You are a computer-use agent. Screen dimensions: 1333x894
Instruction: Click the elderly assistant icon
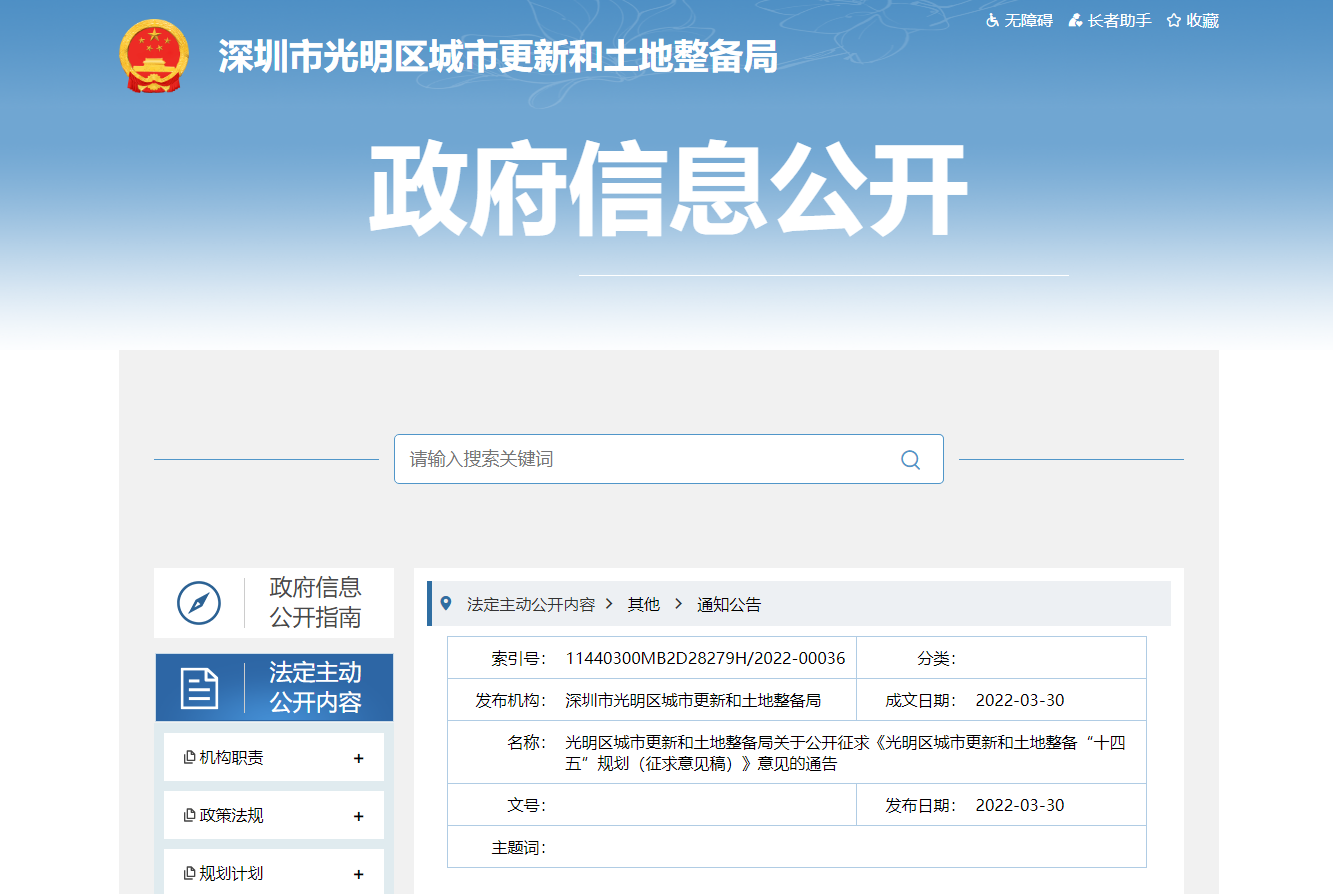(x=1076, y=21)
